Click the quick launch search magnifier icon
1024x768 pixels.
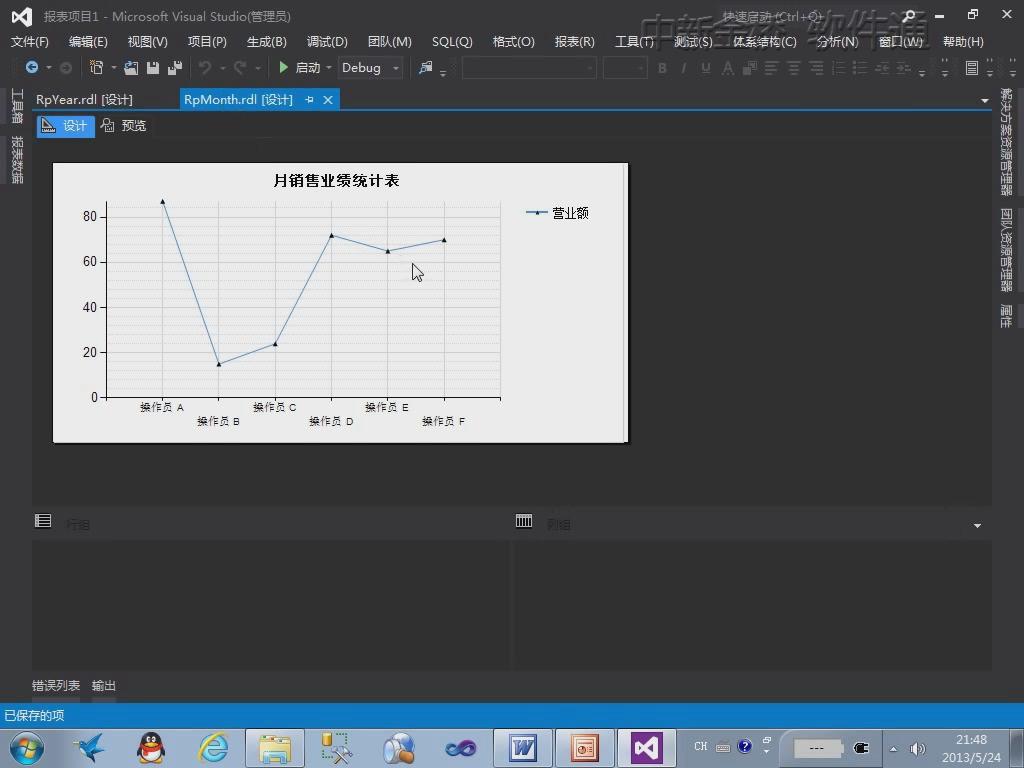pyautogui.click(x=908, y=16)
